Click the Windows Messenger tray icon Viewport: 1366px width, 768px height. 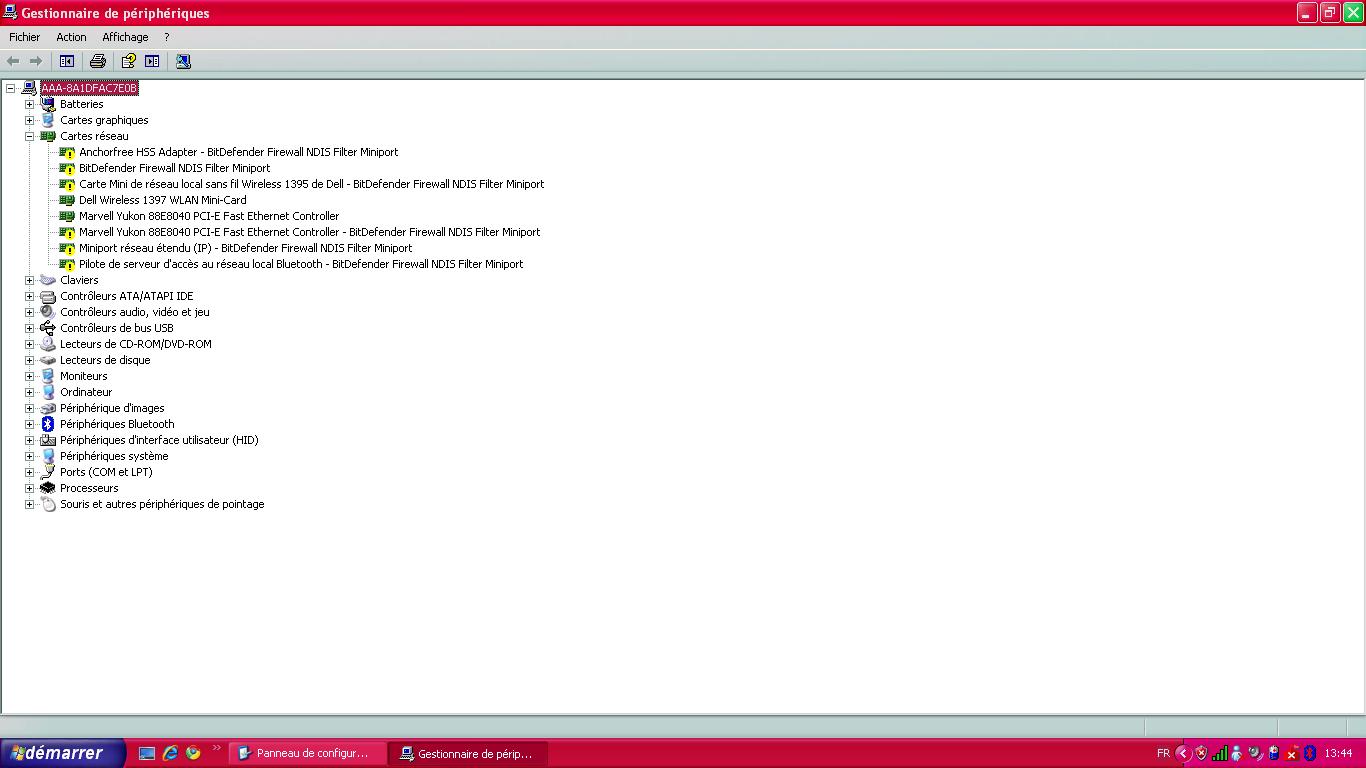pyautogui.click(x=1237, y=753)
